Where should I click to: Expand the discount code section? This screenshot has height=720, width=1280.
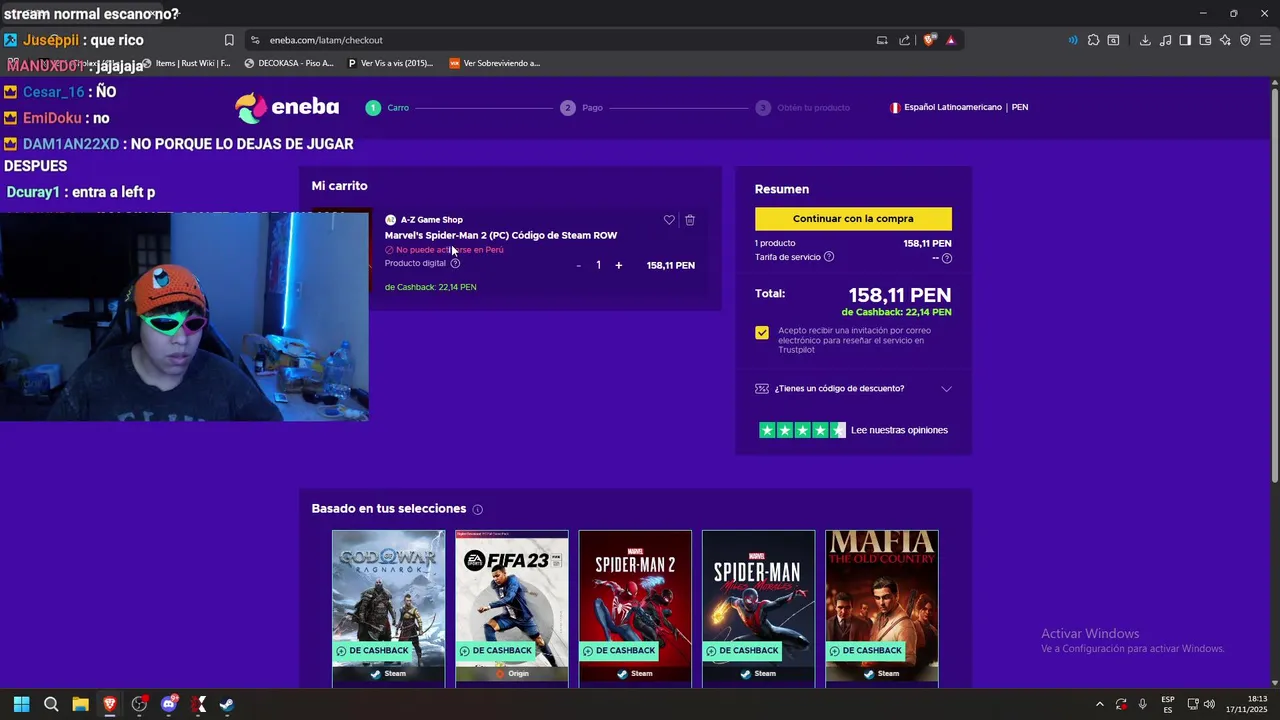(853, 388)
